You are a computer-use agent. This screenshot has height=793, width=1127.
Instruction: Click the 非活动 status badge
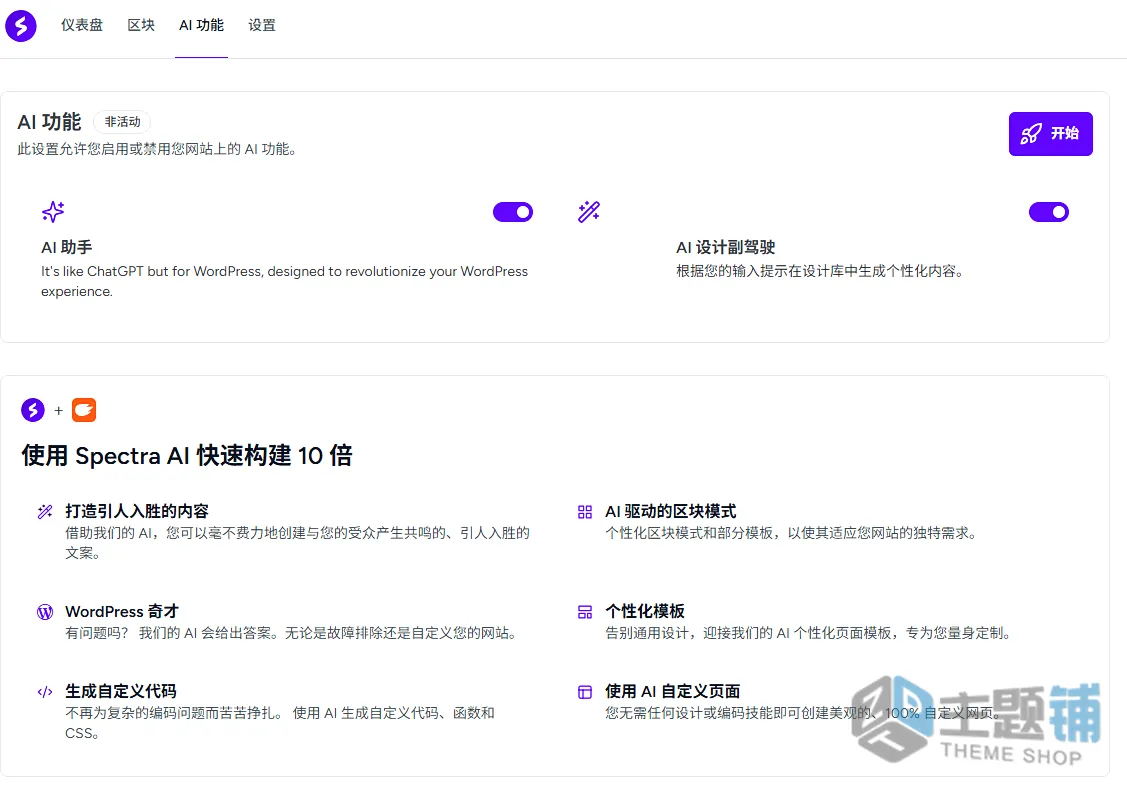coord(122,122)
